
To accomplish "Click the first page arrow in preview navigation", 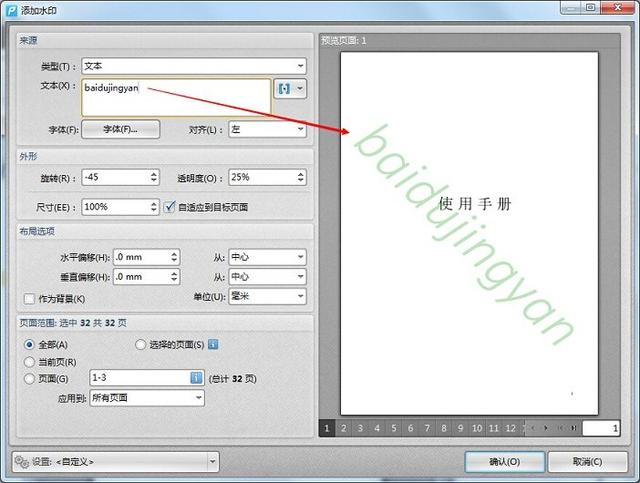I will (x=560, y=428).
